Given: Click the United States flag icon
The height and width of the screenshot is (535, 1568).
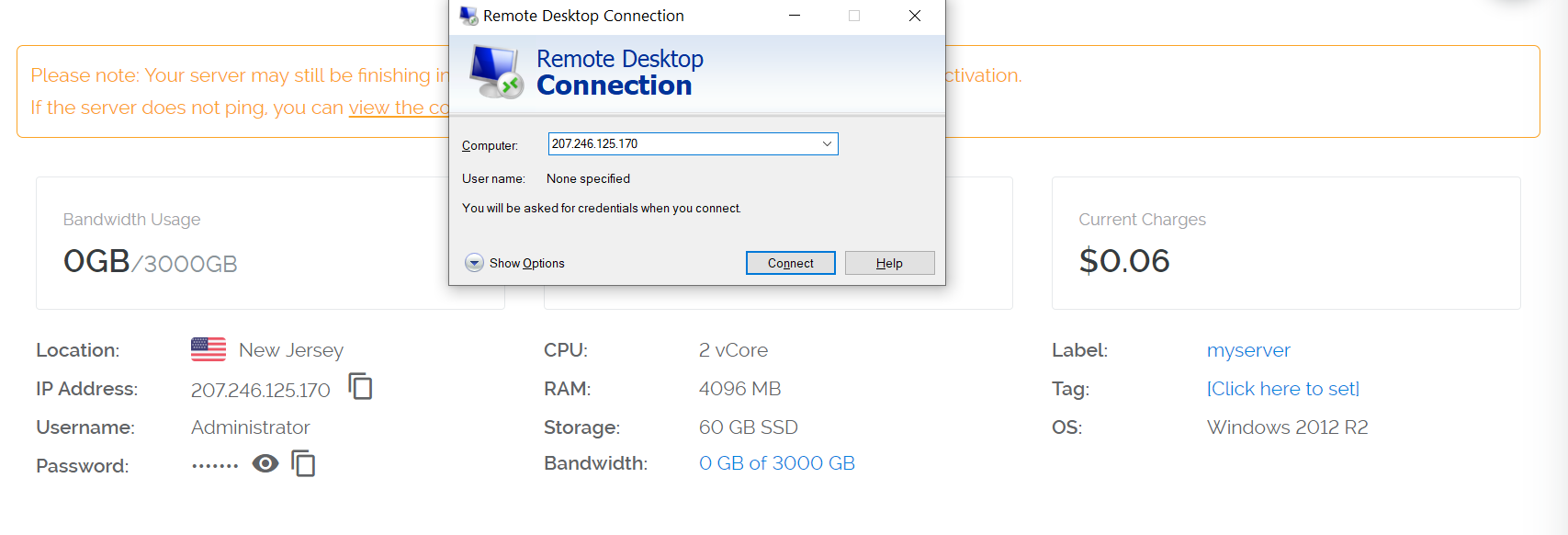Looking at the screenshot, I should pyautogui.click(x=209, y=349).
